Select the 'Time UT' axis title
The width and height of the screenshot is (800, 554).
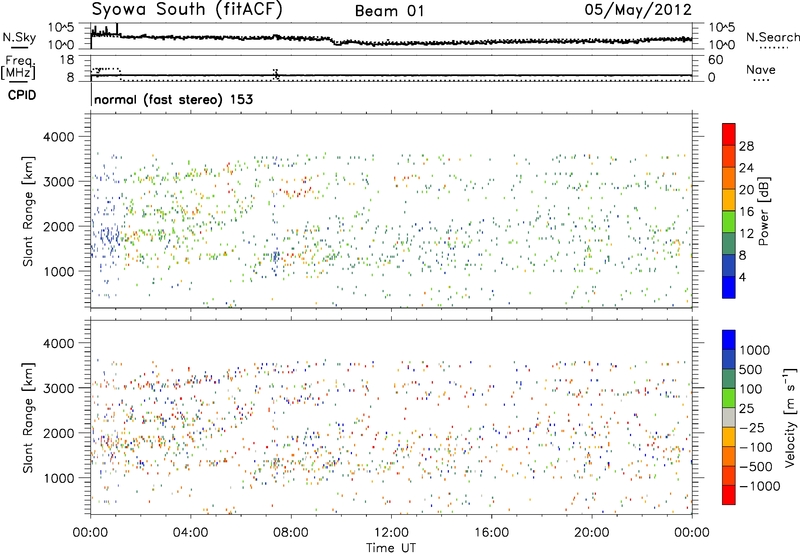[x=391, y=548]
